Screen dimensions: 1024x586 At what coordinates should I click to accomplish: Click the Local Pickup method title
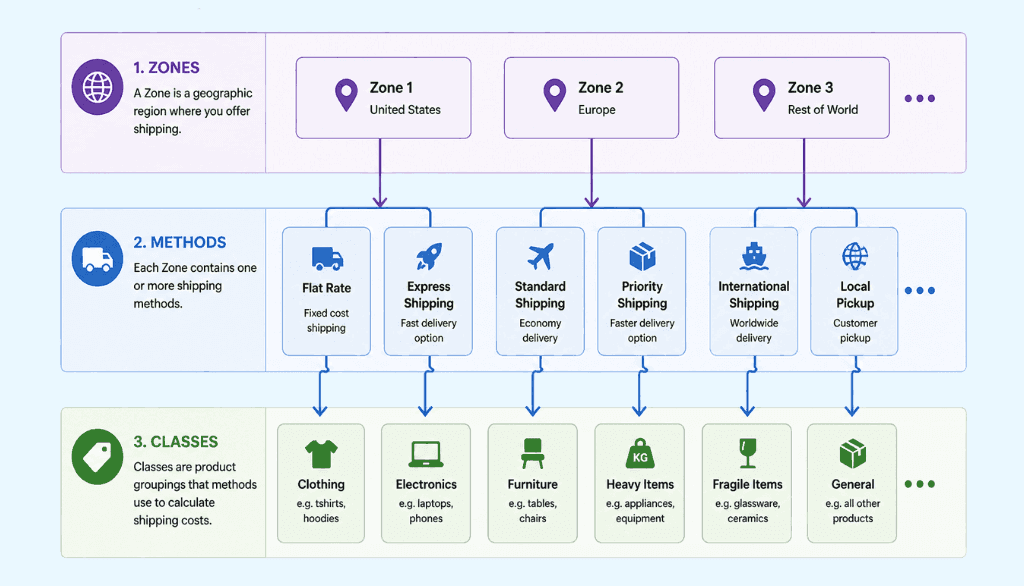tap(855, 295)
